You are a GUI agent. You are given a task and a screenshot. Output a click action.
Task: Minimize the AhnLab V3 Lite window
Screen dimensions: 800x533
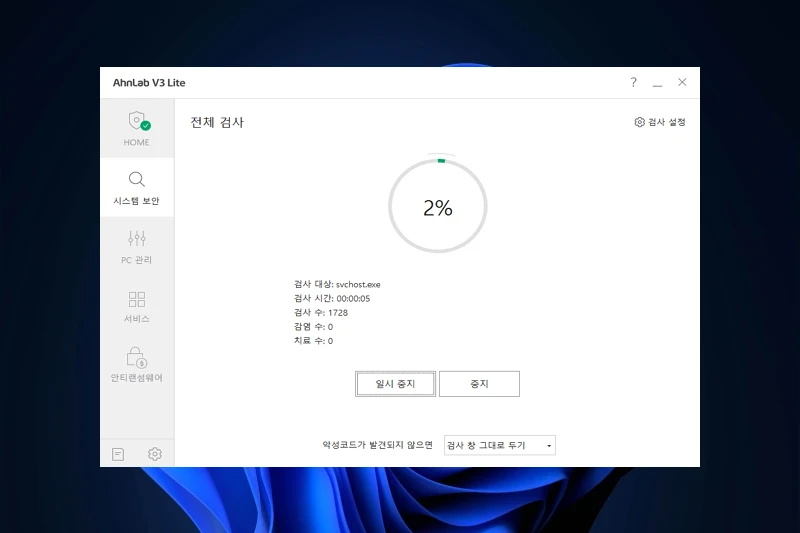click(x=657, y=83)
